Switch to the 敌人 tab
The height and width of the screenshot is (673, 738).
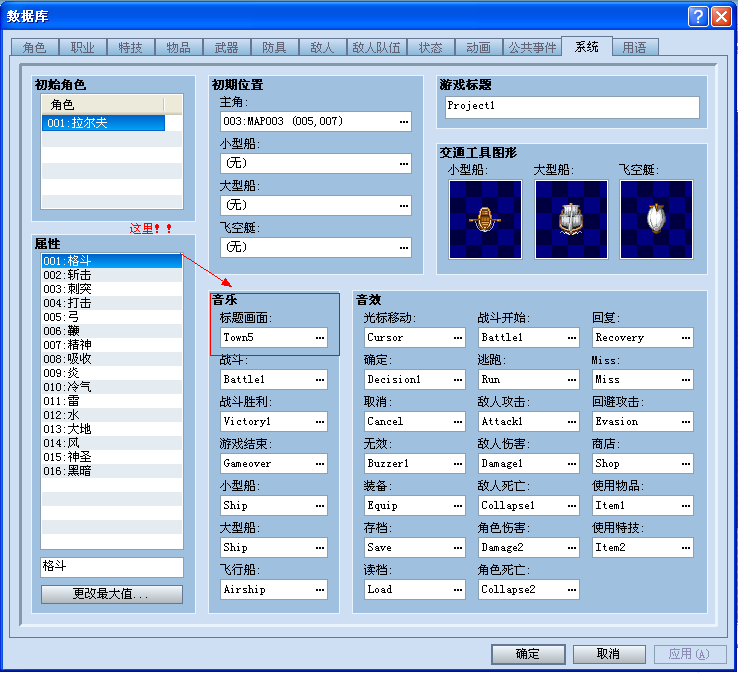click(x=323, y=48)
